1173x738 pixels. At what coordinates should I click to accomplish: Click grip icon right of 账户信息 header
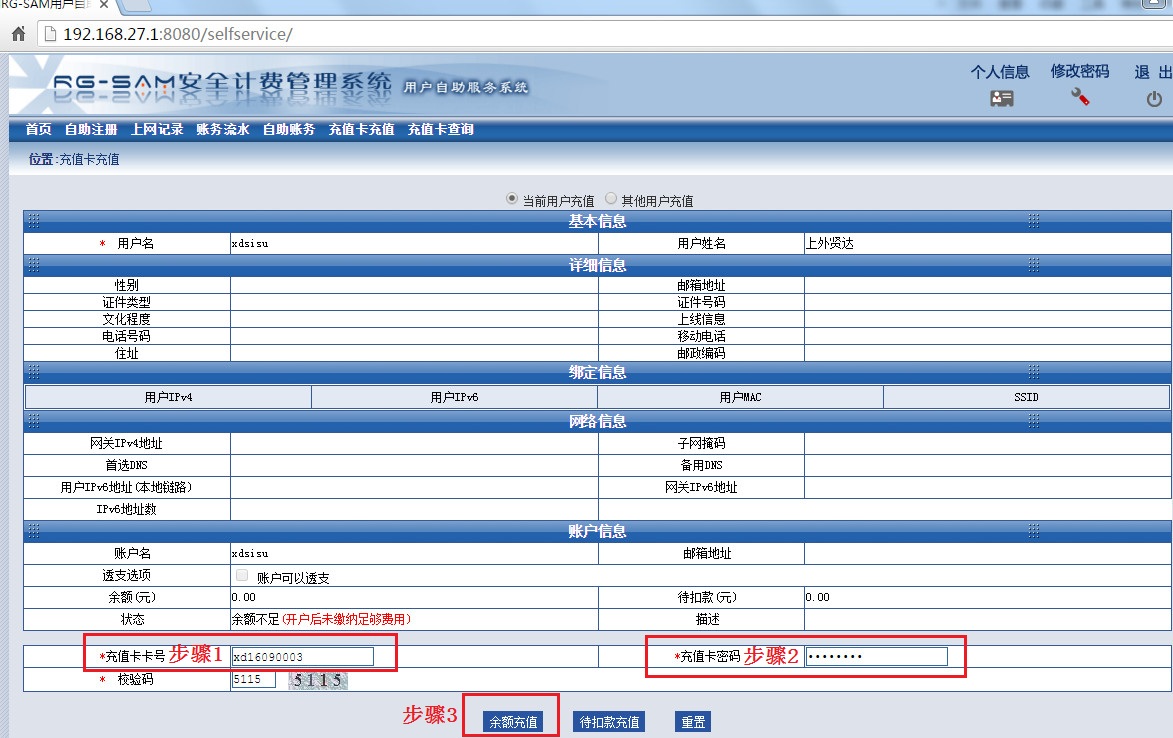pyautogui.click(x=1034, y=531)
